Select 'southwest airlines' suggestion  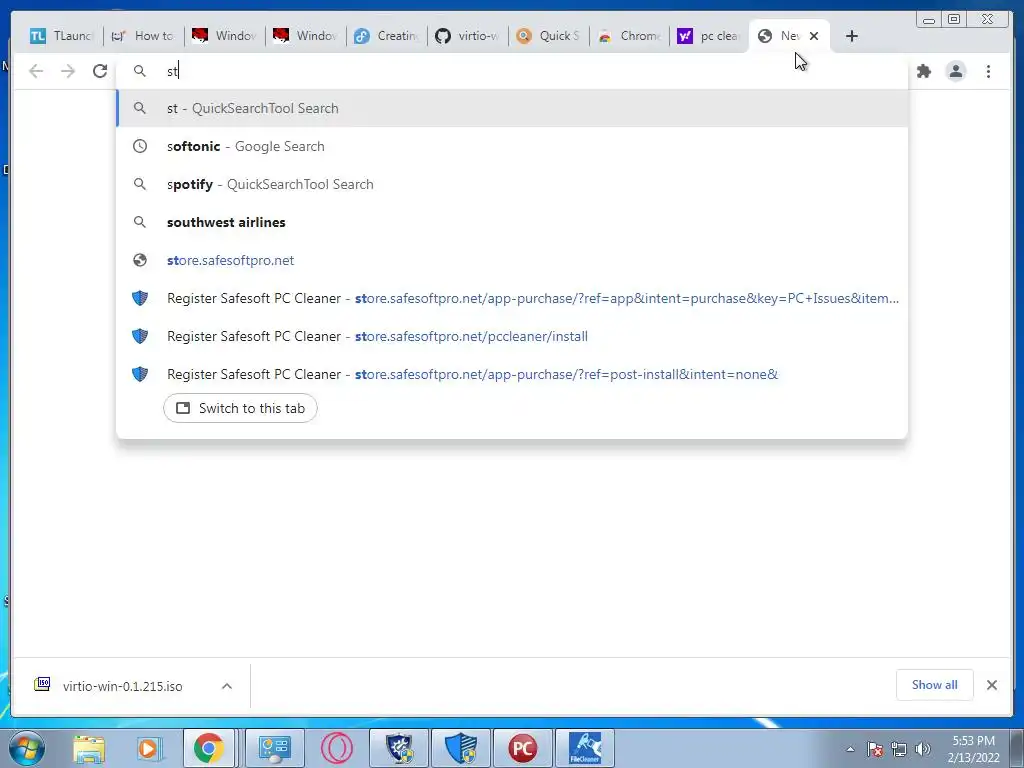pos(512,222)
